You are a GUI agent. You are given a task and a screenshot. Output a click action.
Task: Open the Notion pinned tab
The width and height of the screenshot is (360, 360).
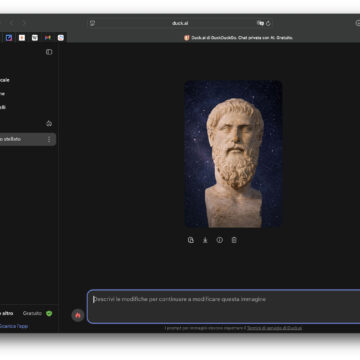click(35, 38)
